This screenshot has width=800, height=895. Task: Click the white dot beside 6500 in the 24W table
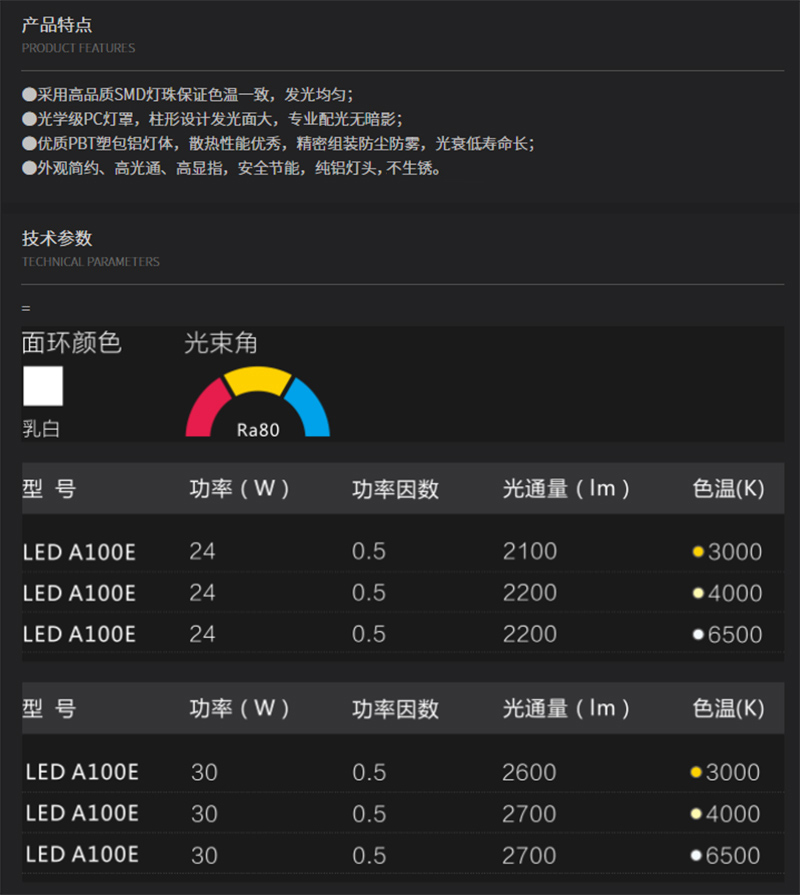(x=697, y=634)
